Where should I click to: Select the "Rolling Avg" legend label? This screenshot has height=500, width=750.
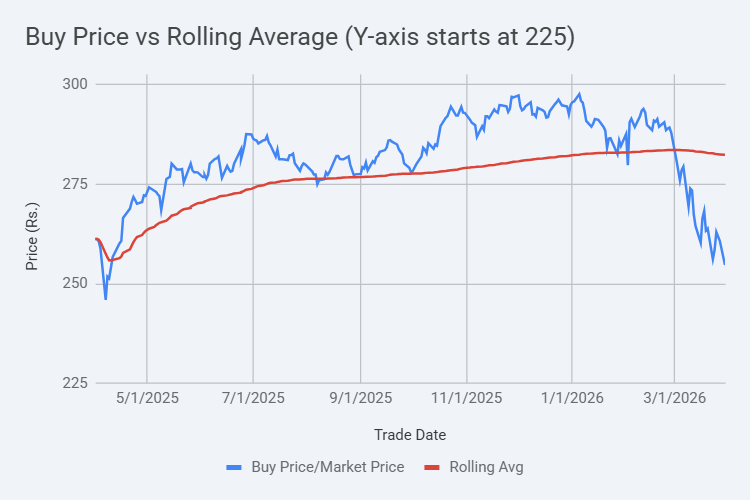pos(486,467)
